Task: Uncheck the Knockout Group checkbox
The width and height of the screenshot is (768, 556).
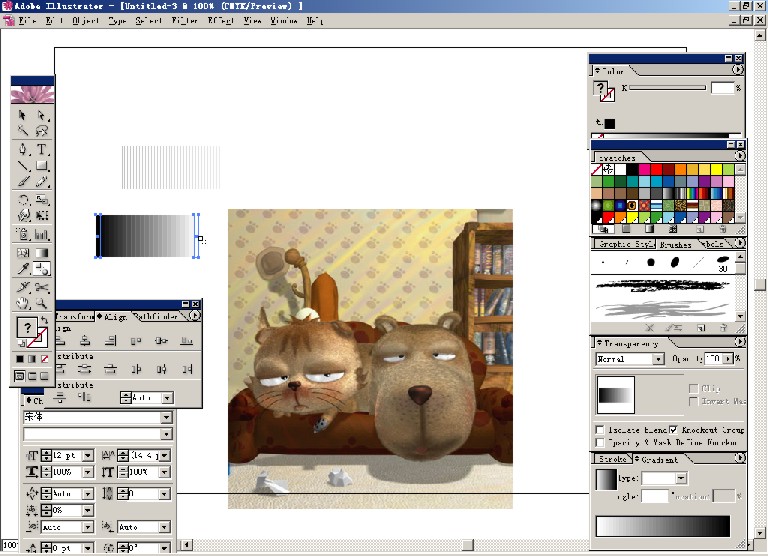Action: [674, 430]
